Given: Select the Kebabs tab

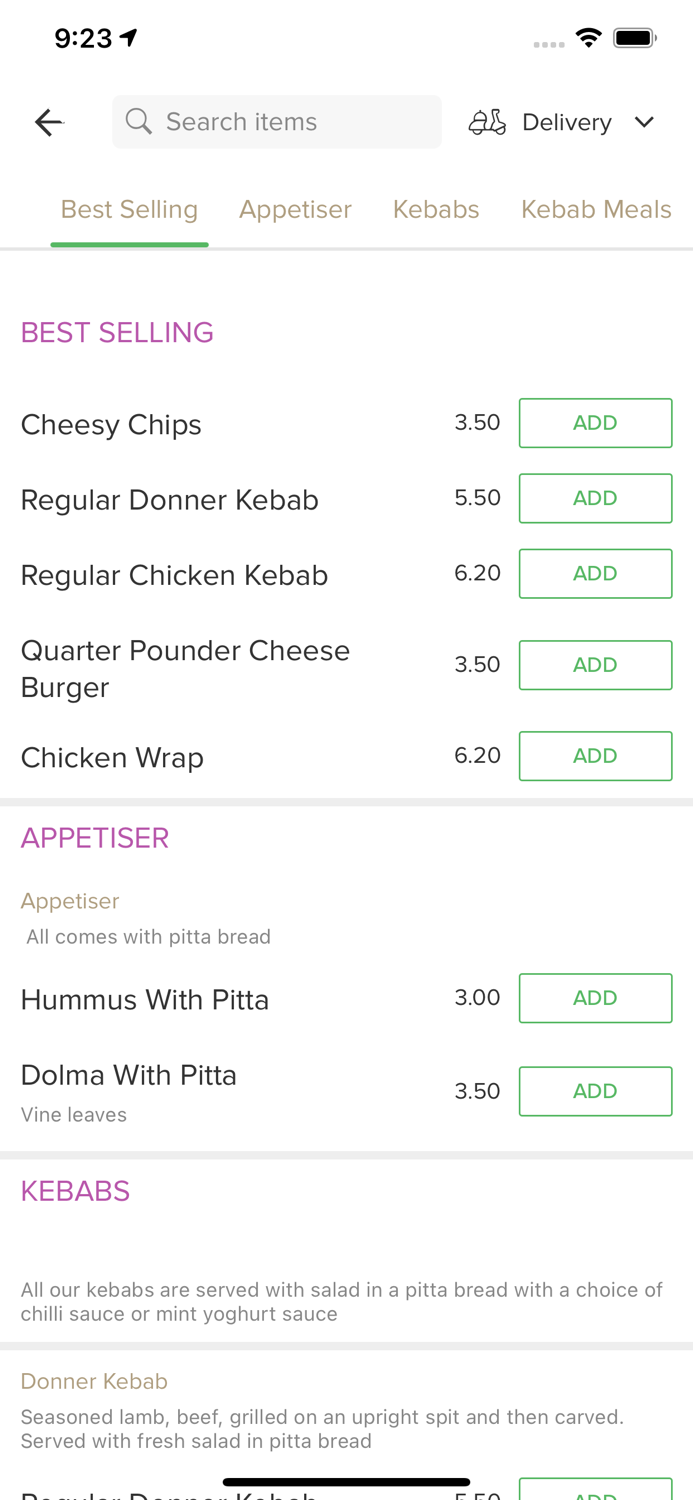Looking at the screenshot, I should 436,209.
